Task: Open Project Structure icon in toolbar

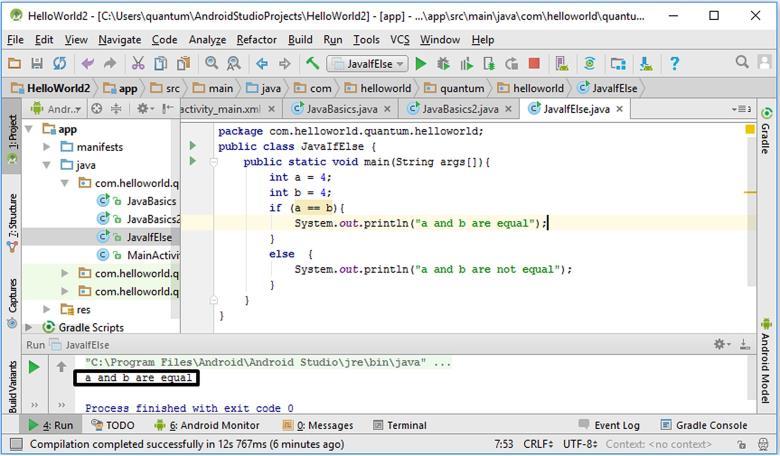Action: tap(618, 64)
